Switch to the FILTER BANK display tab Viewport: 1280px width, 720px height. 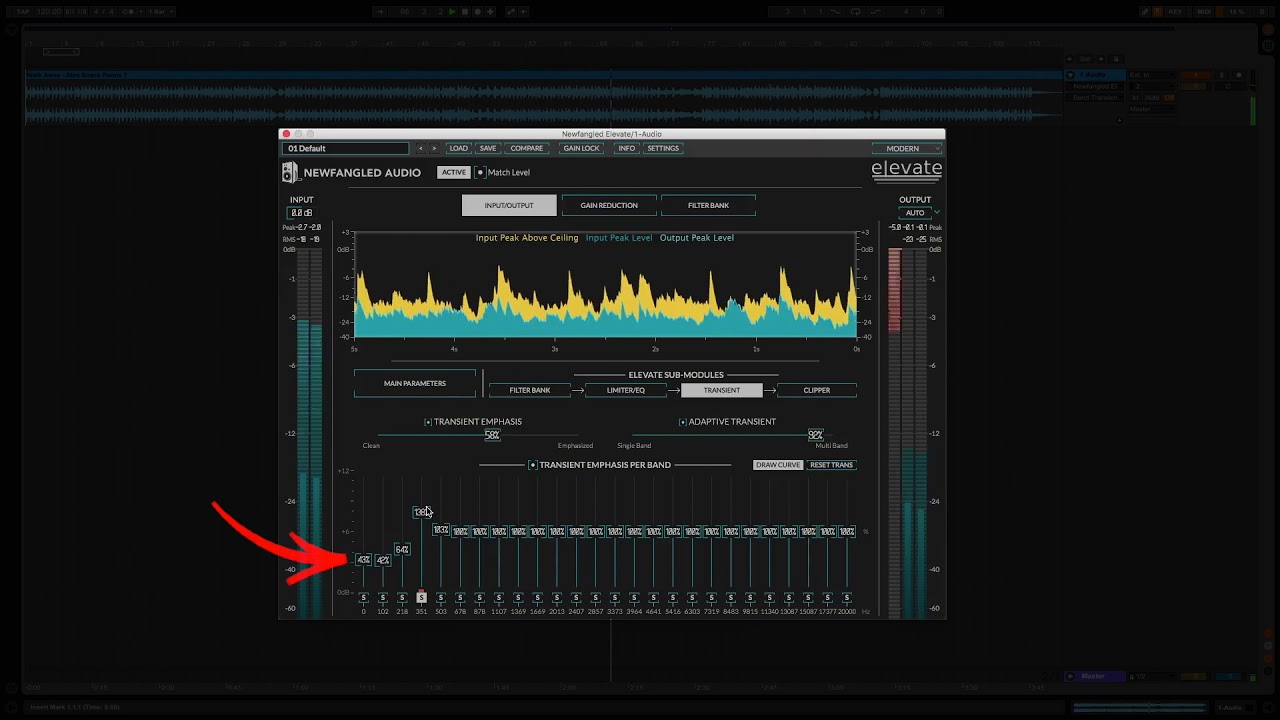click(708, 205)
